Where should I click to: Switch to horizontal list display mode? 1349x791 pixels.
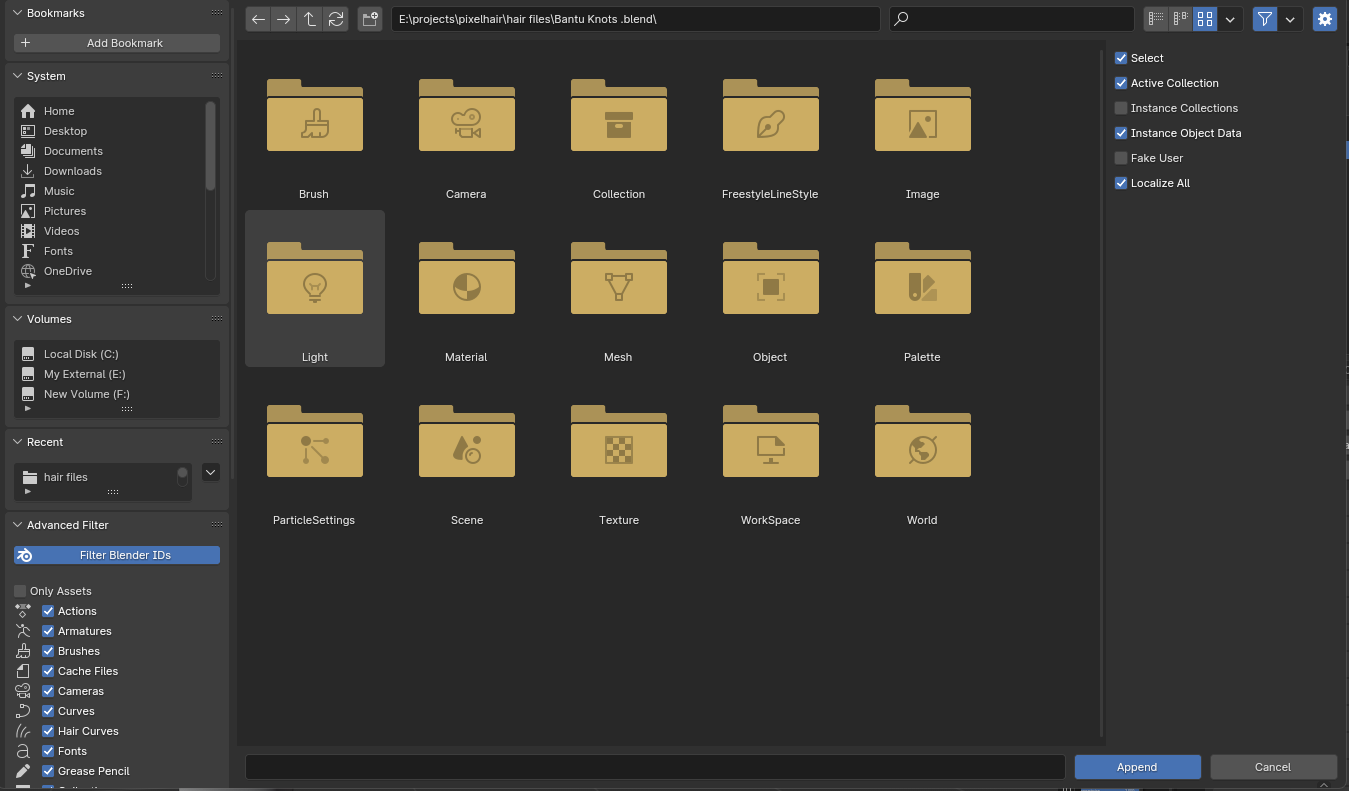tap(1180, 19)
